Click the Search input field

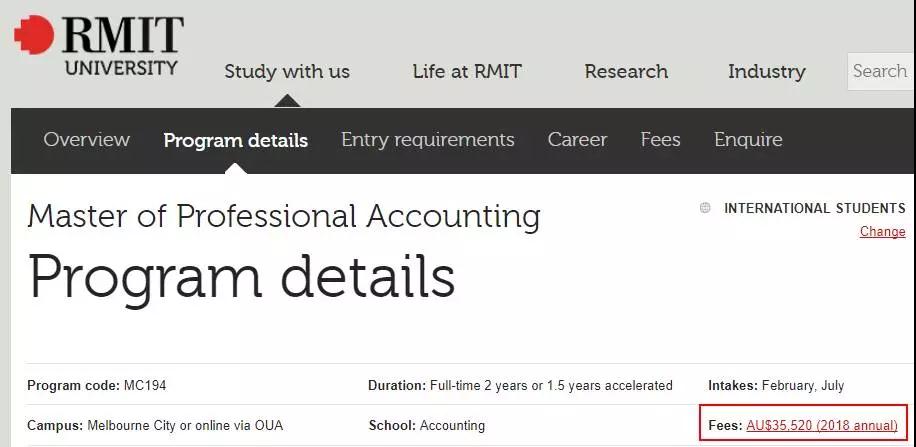click(x=880, y=71)
